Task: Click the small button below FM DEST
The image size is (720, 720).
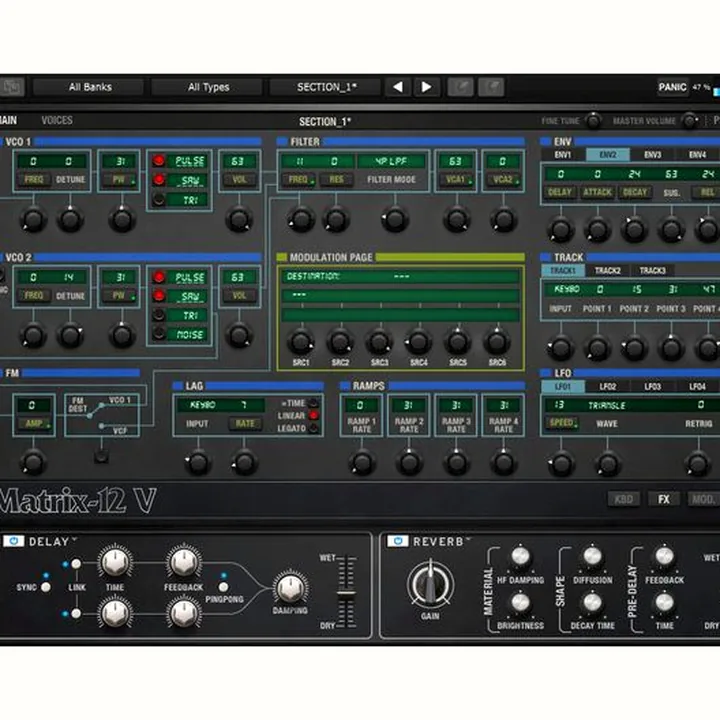Action: [x=101, y=456]
